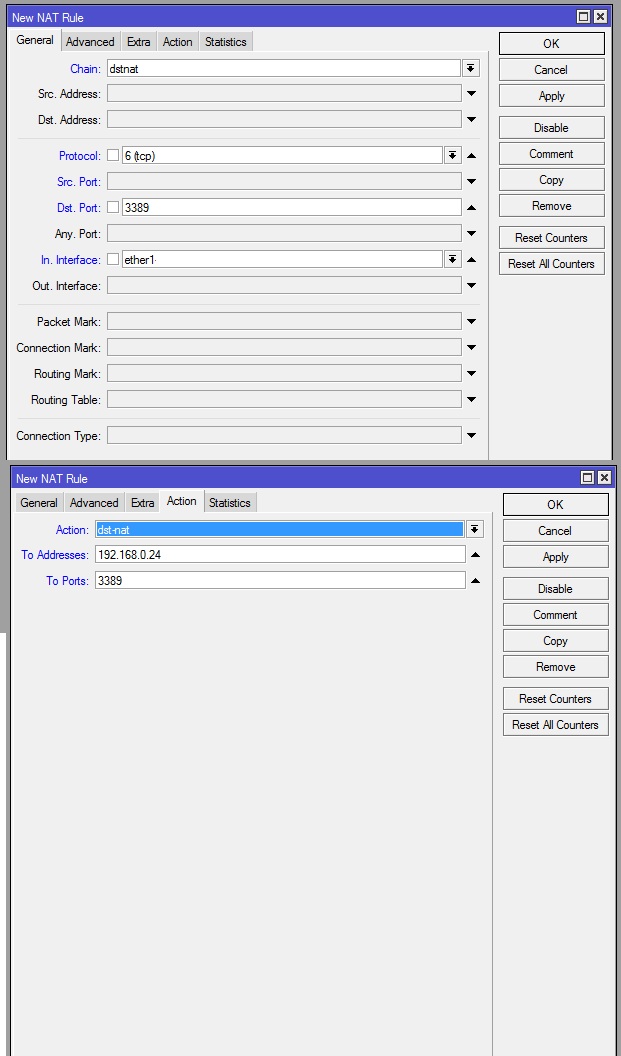Viewport: 621px width, 1056px height.
Task: Click the Action field showing dst-nat
Action: [x=280, y=529]
